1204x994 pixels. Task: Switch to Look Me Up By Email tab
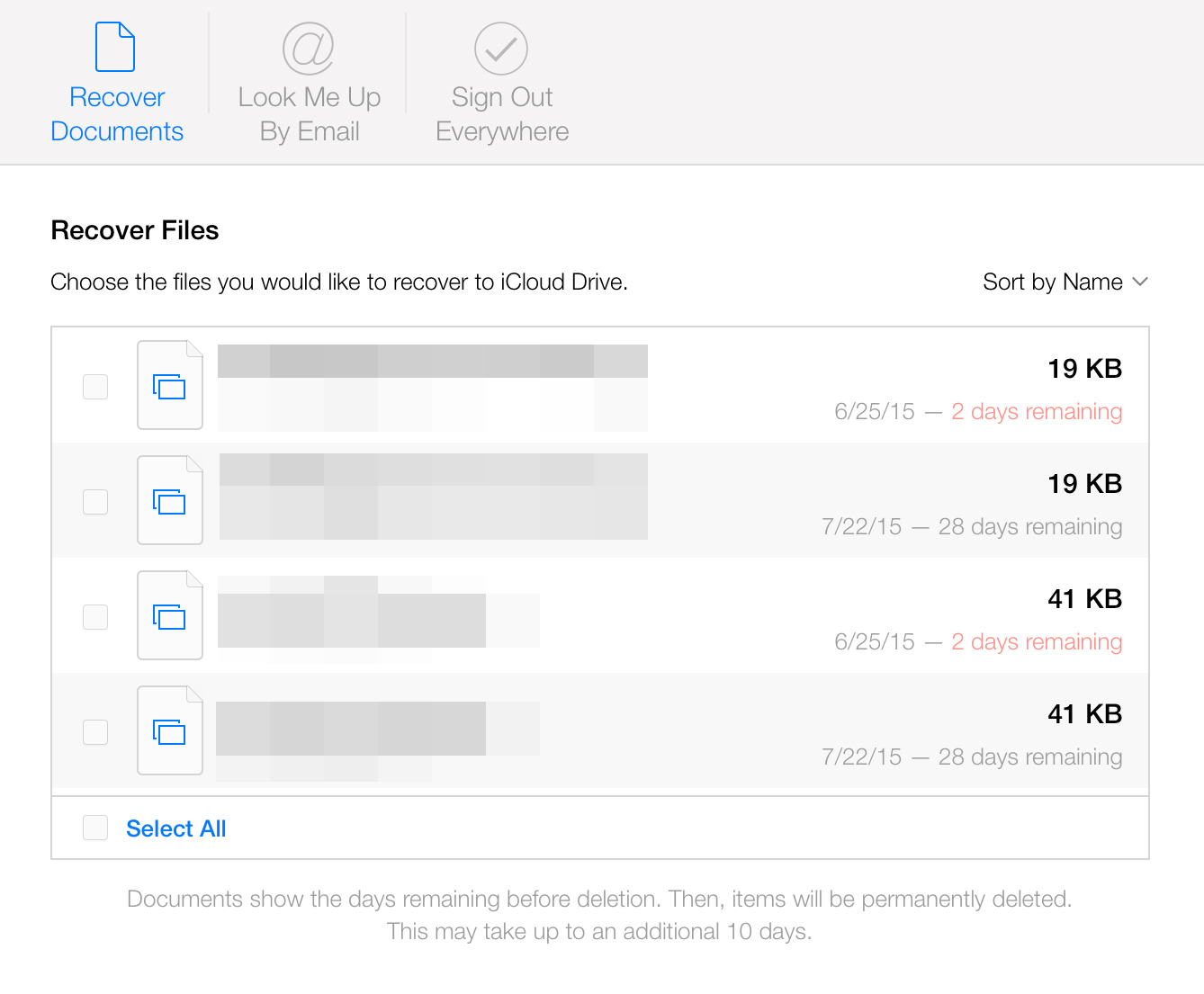pos(310,114)
